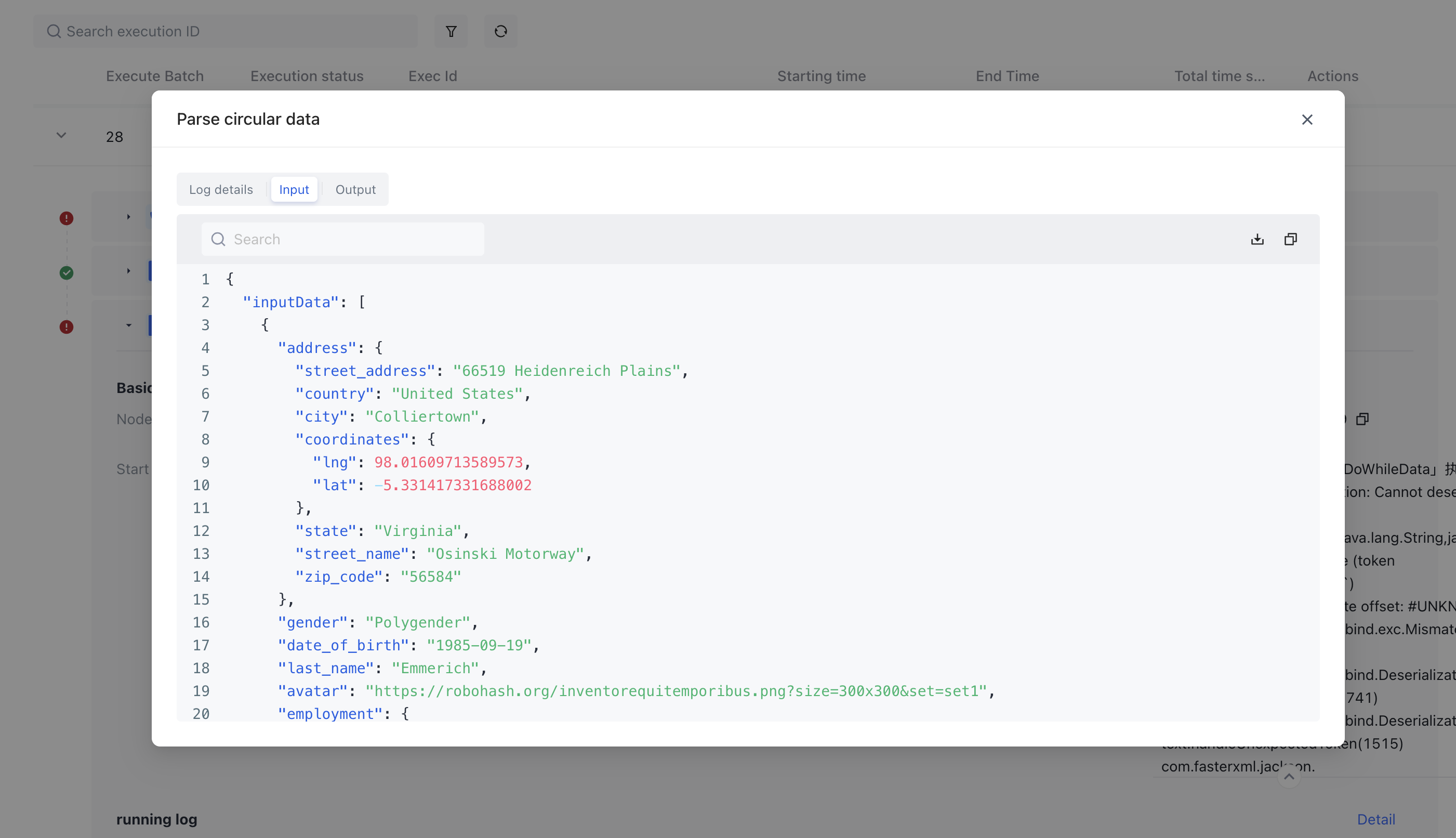
Task: Collapse the batch 28 row chevron
Action: coord(61,136)
